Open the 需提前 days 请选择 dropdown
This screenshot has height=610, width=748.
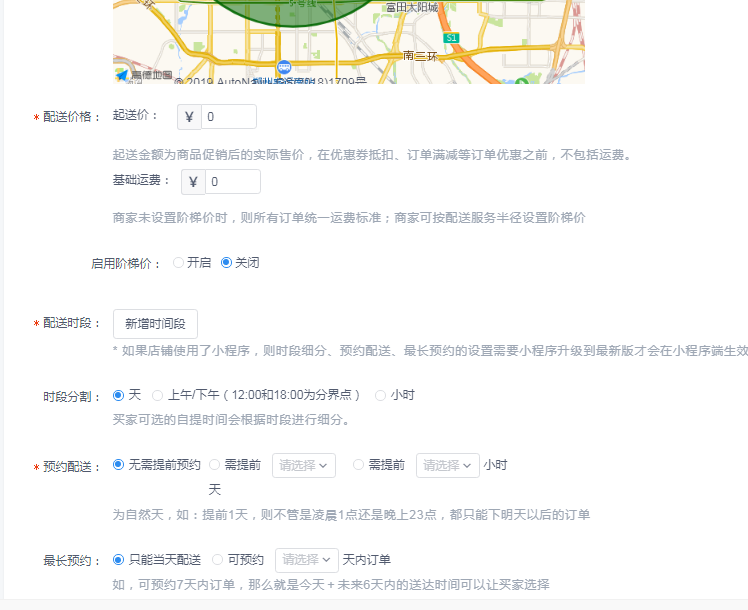(304, 465)
